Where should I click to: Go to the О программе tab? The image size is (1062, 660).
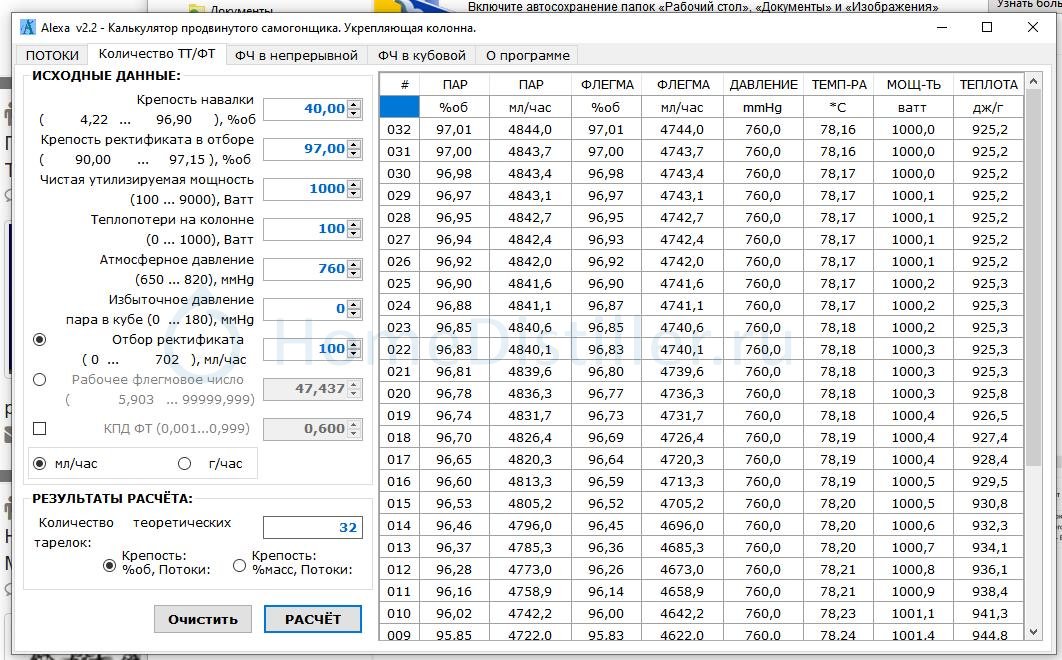tap(528, 56)
